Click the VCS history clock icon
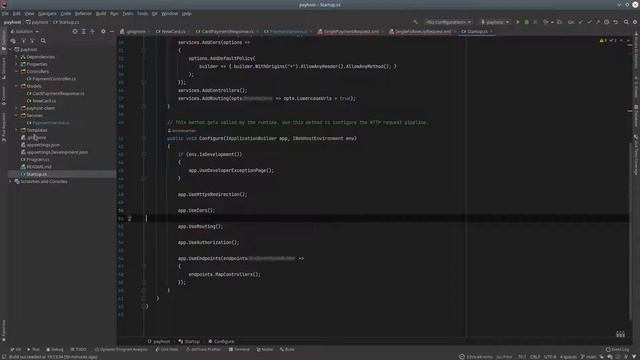Screen dimensions: 640x360 click(607, 22)
